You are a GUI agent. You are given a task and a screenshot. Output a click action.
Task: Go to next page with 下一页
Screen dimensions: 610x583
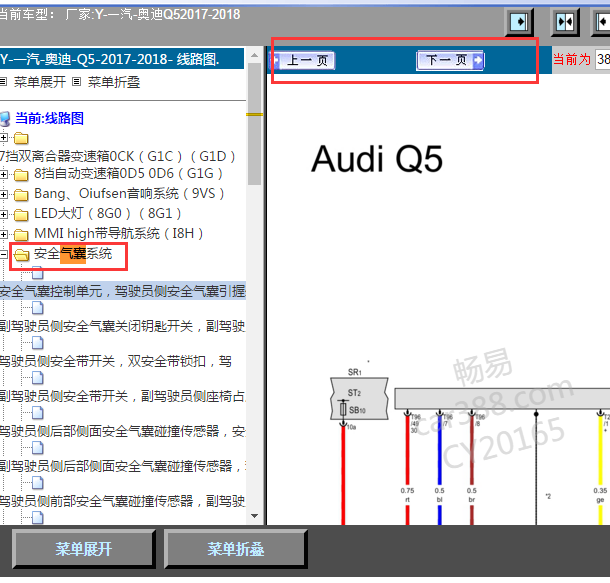[450, 60]
